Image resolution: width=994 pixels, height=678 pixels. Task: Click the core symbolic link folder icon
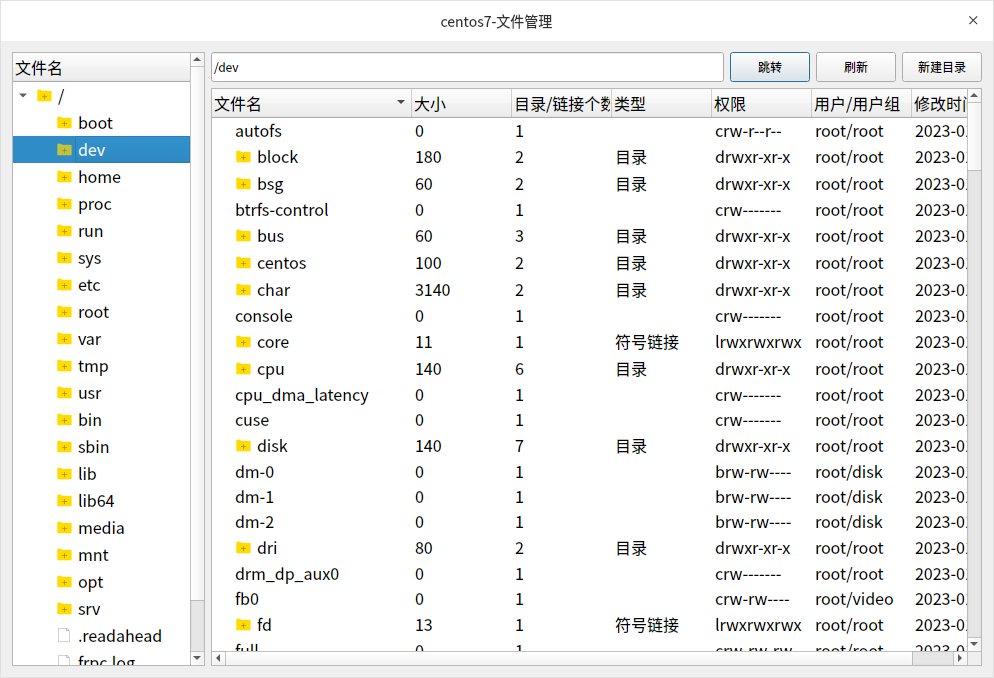(244, 342)
